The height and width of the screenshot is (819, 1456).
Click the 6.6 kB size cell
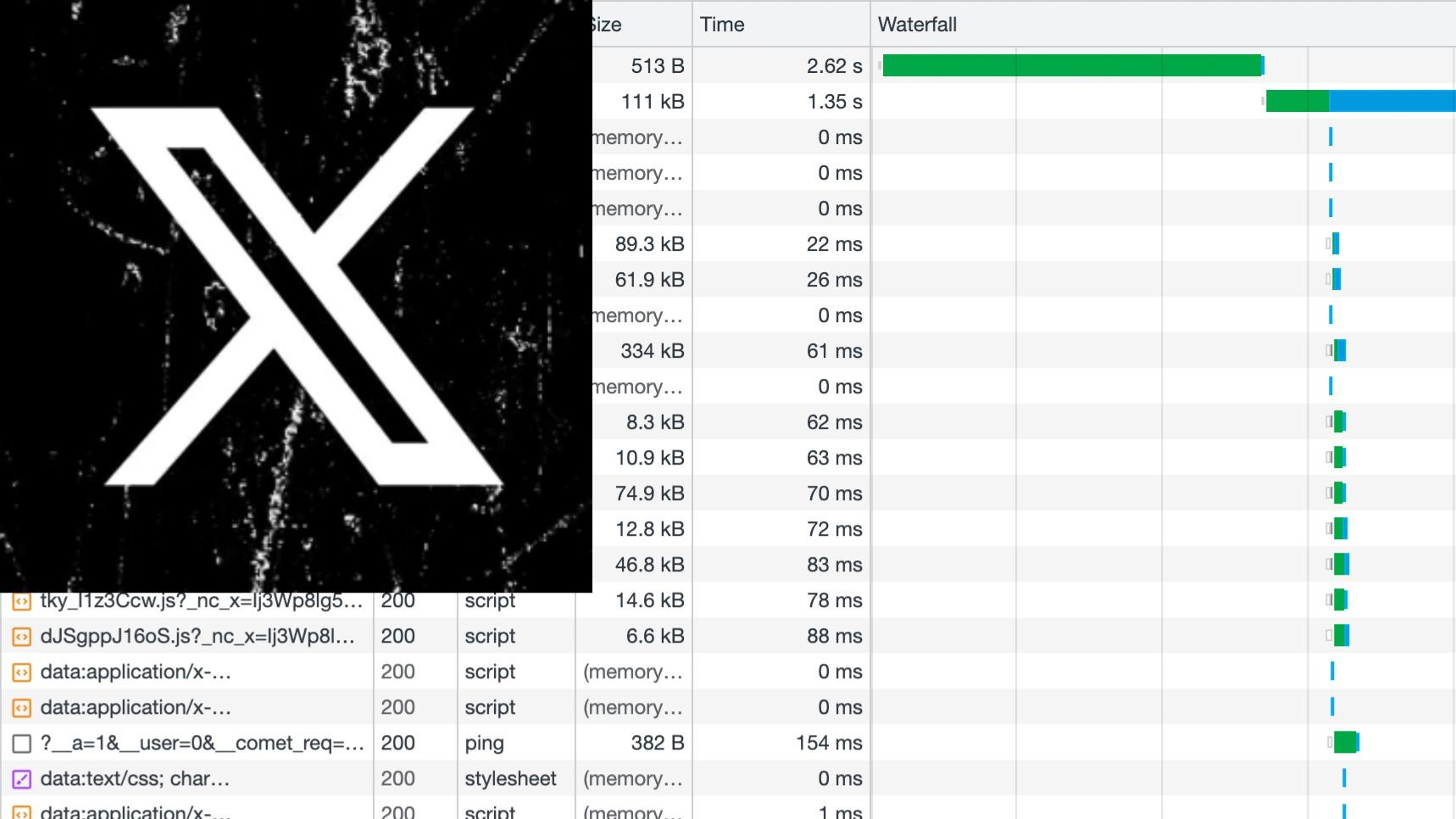point(655,636)
